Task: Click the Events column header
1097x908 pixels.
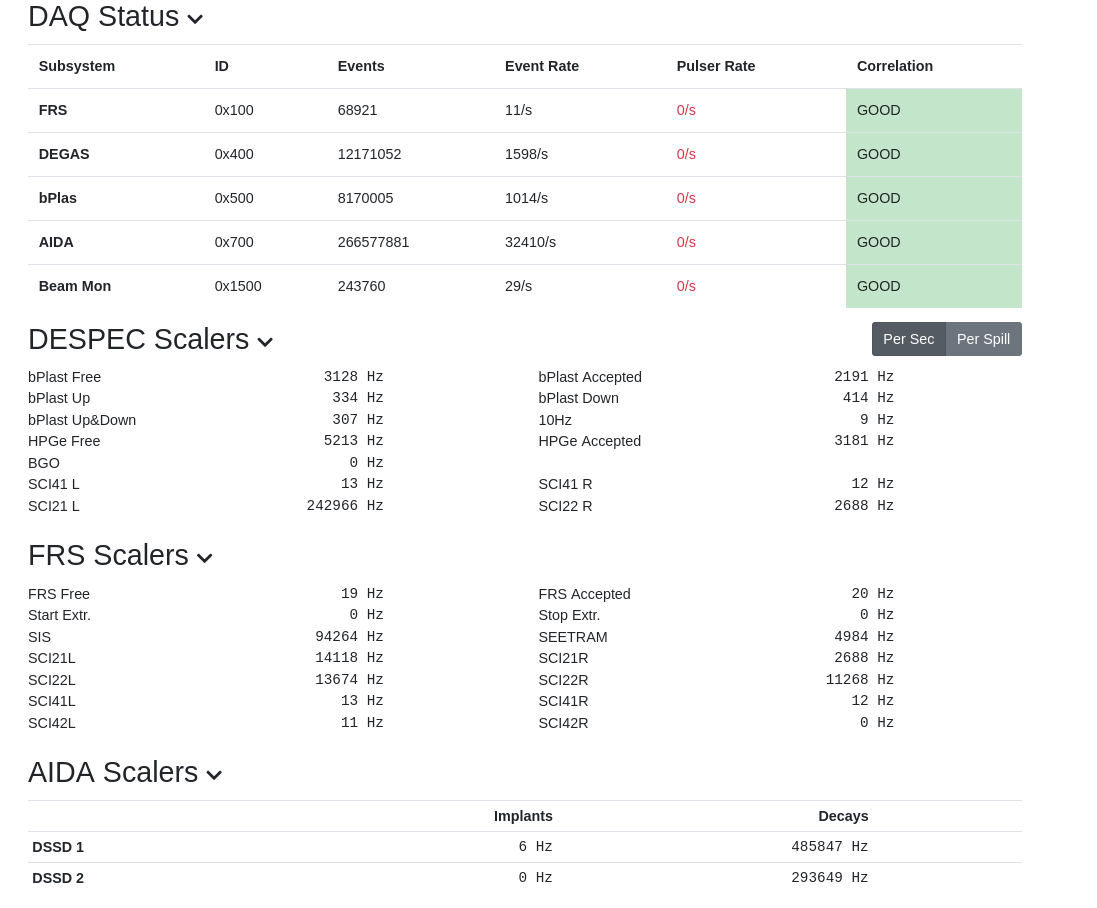Action: (x=361, y=66)
